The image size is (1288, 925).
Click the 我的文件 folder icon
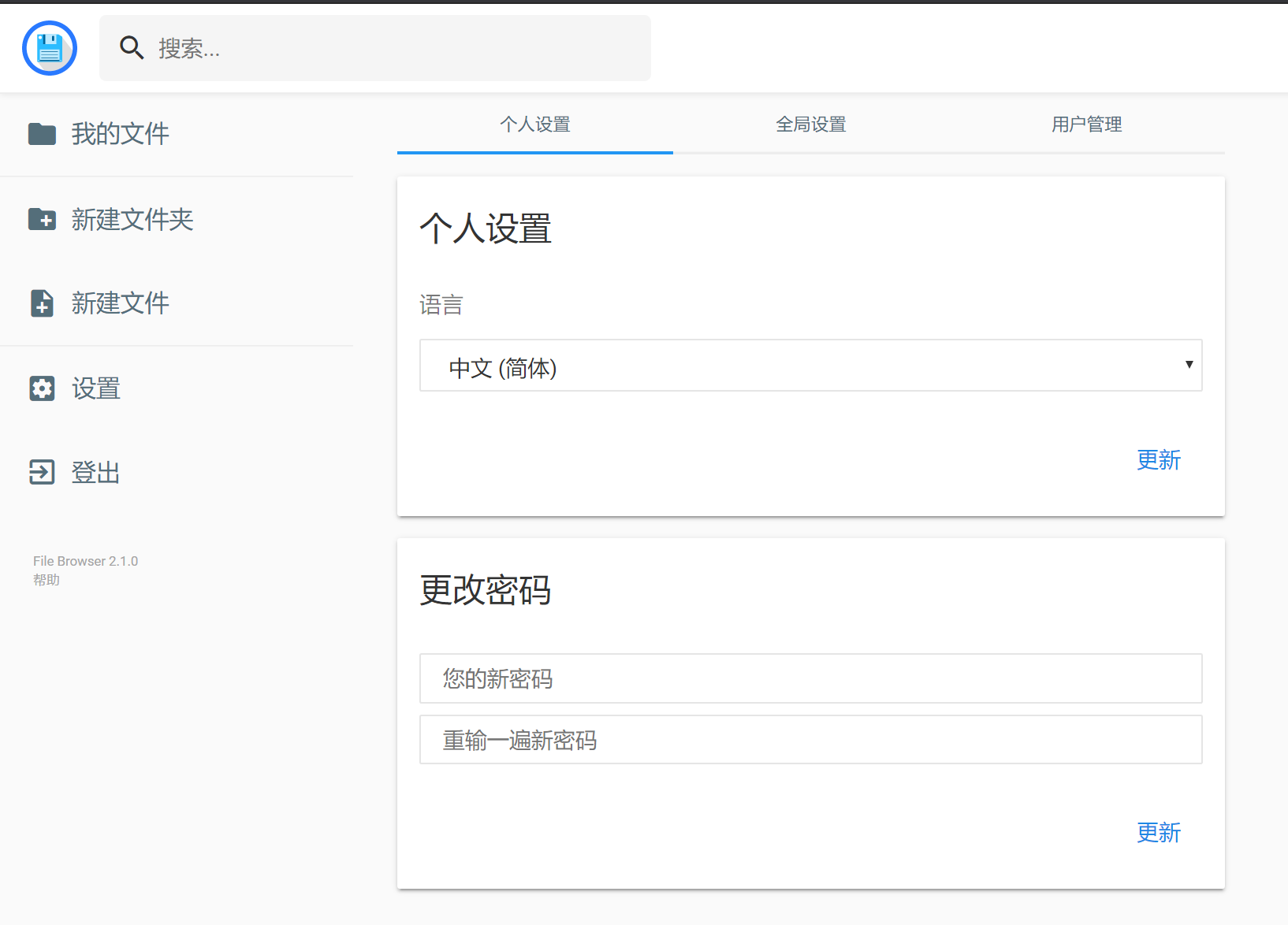[42, 134]
